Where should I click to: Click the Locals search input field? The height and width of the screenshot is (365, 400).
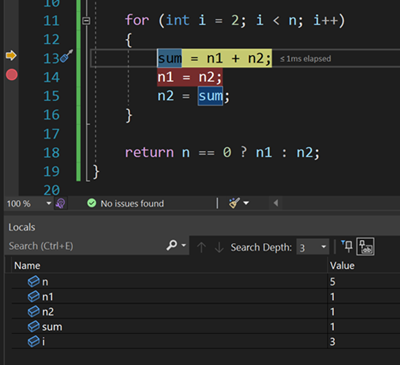[85, 246]
